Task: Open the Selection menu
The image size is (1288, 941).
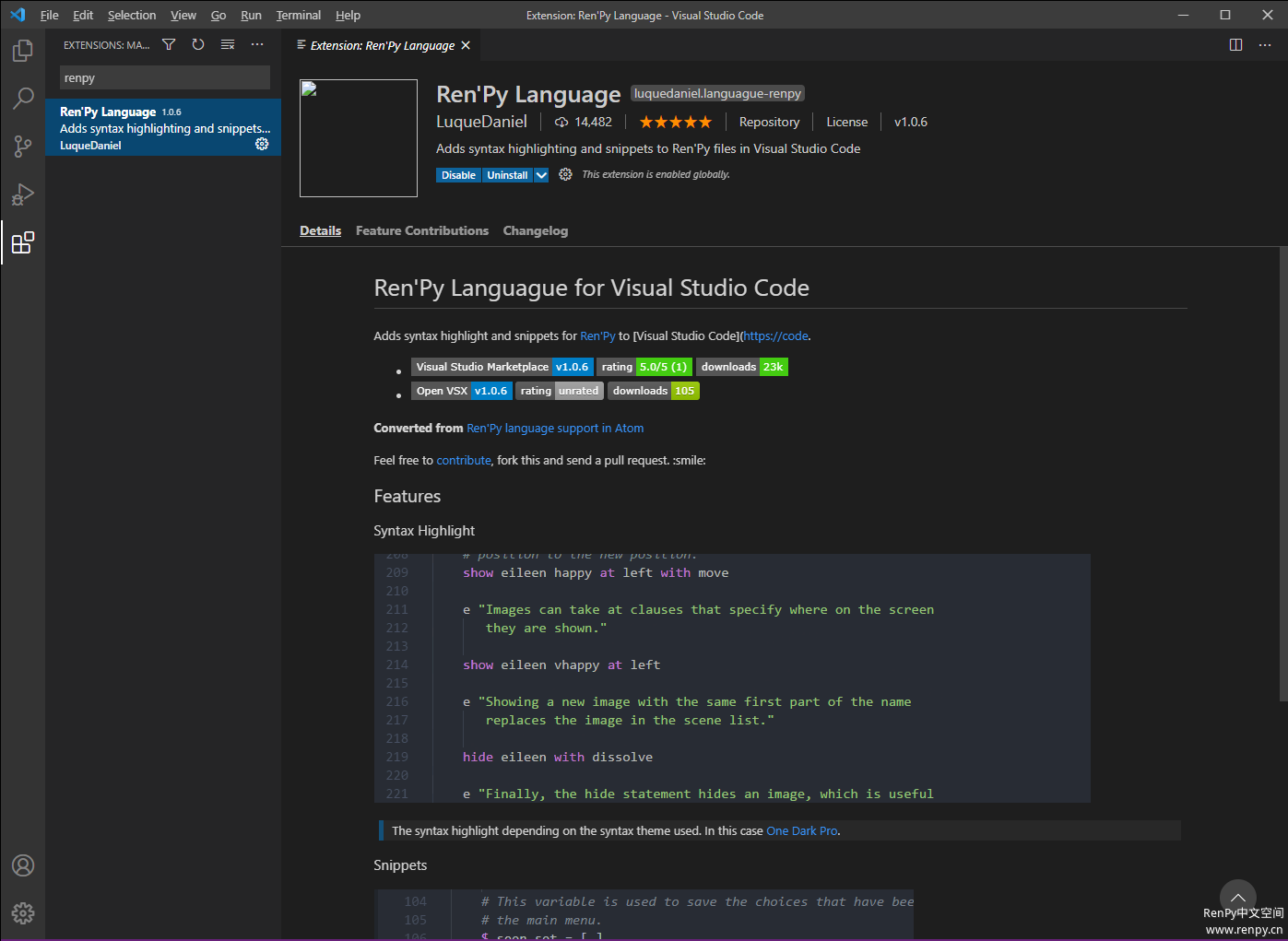Action: (132, 15)
